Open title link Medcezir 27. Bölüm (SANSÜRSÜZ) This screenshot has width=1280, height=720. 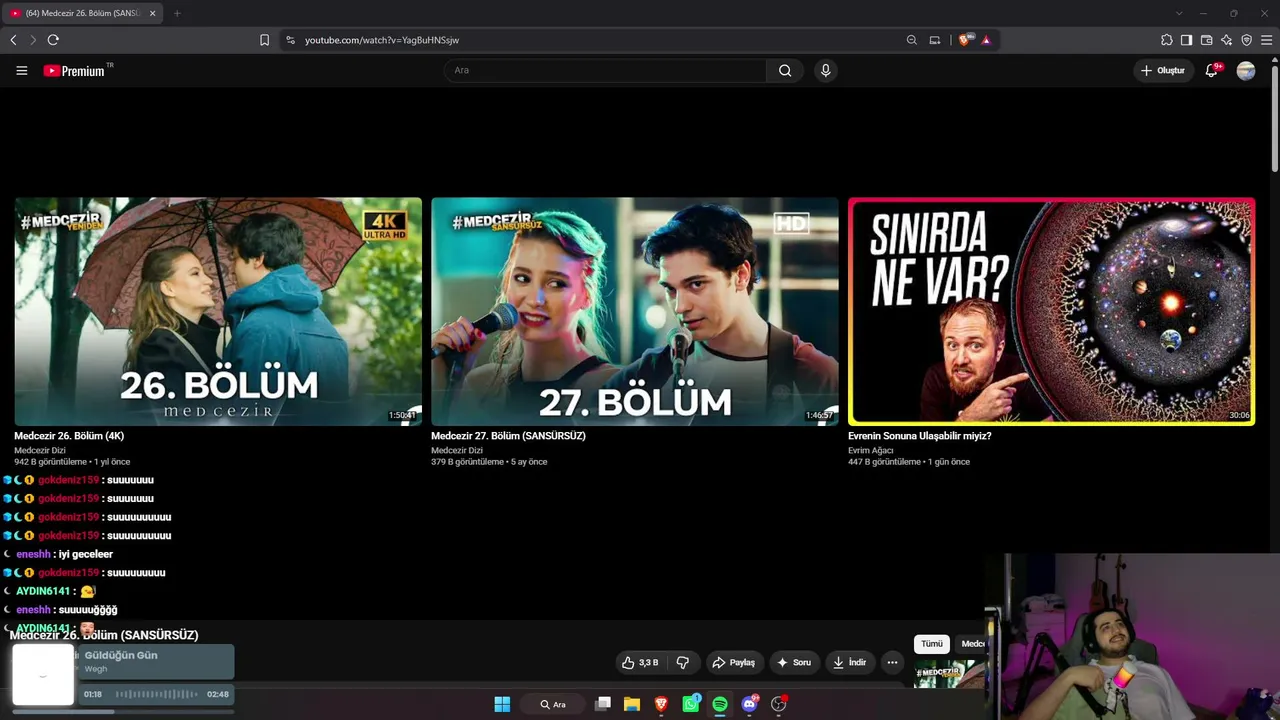click(x=508, y=436)
